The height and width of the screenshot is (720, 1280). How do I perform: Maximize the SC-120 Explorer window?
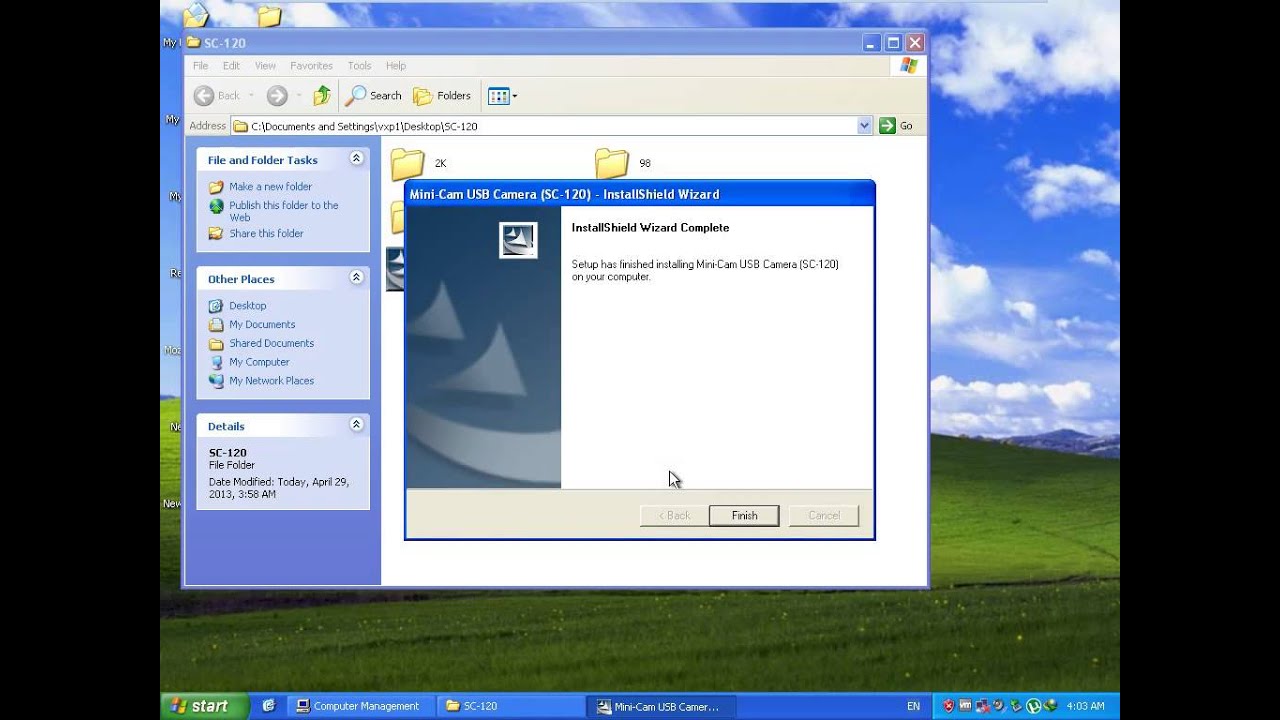pyautogui.click(x=893, y=43)
